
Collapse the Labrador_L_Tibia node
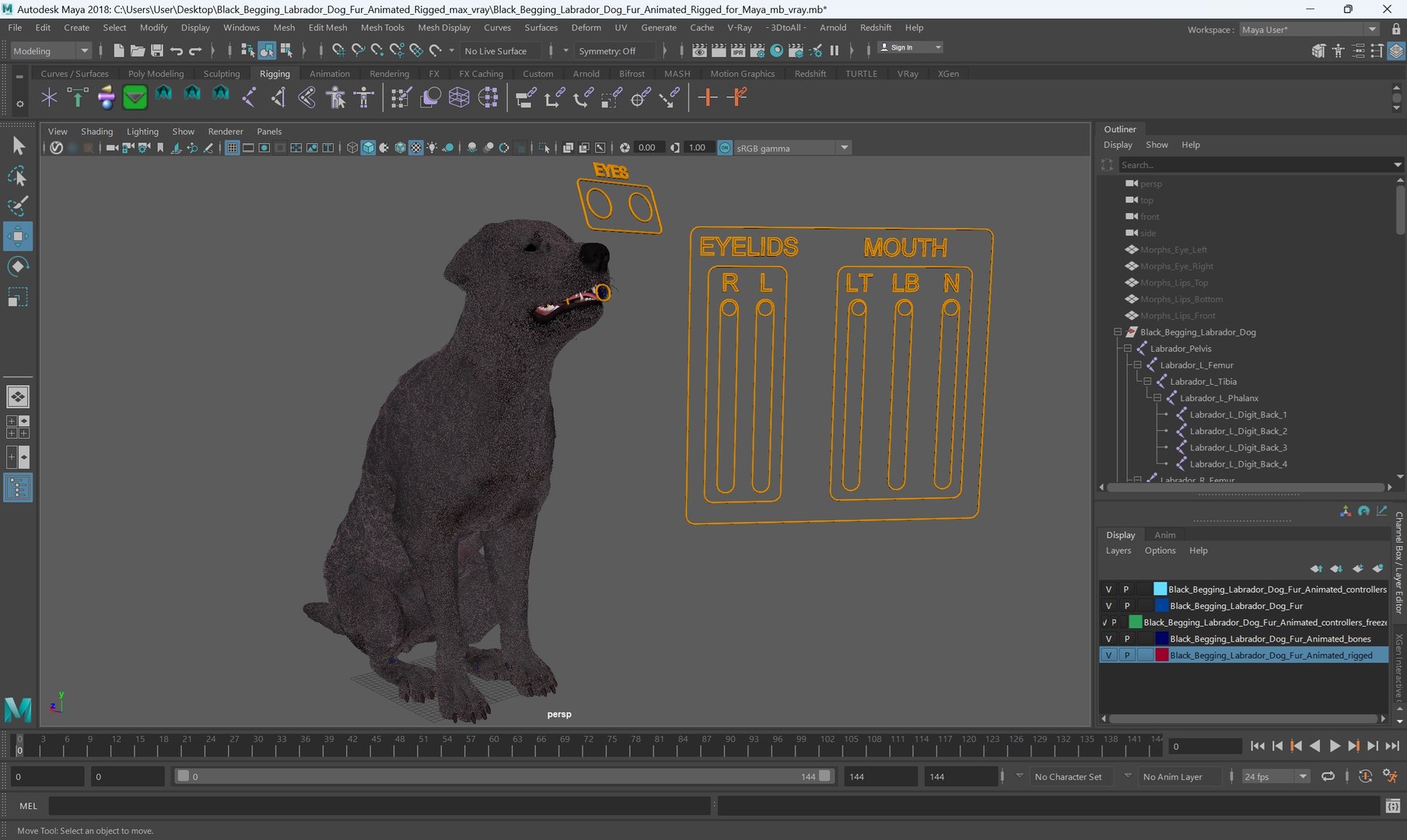(1147, 381)
